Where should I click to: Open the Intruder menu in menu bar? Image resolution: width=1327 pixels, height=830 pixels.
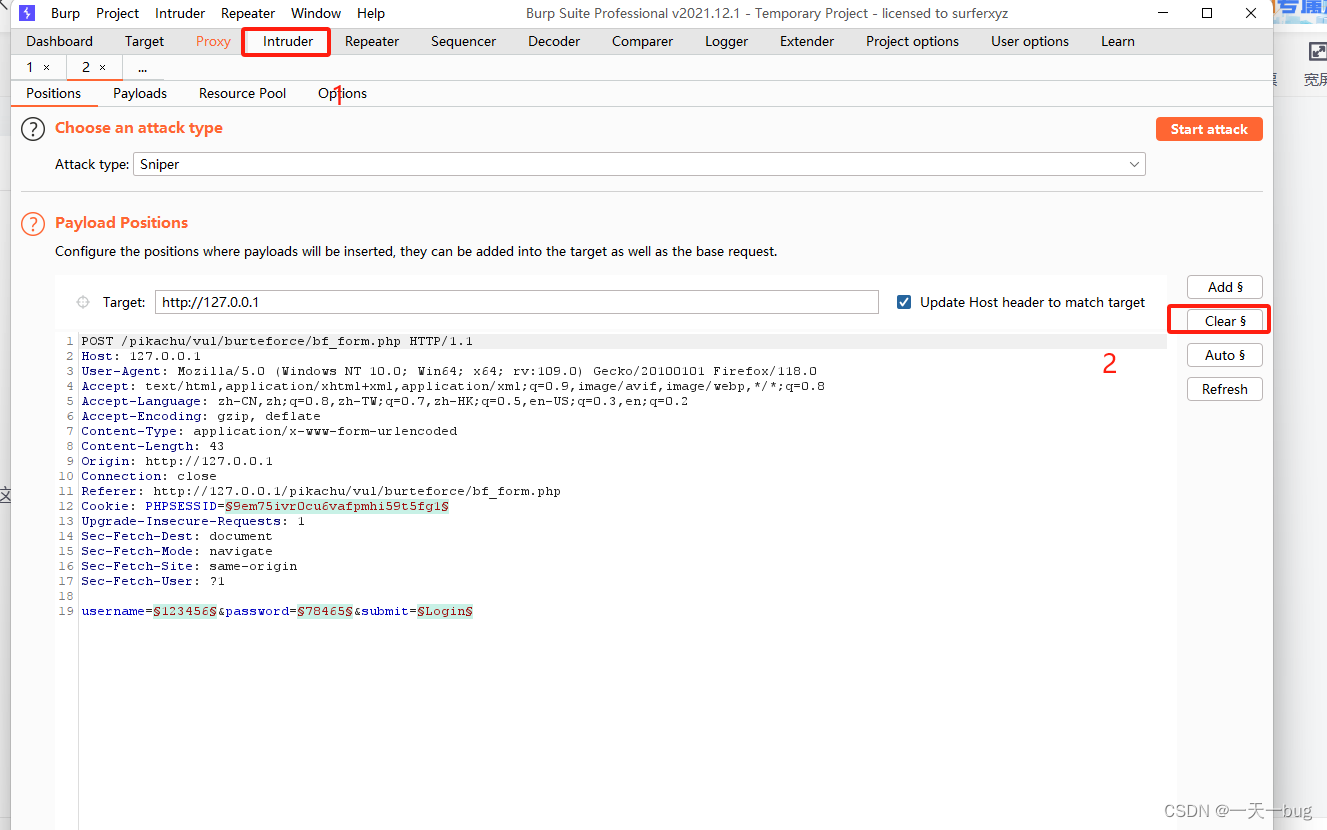click(x=180, y=13)
